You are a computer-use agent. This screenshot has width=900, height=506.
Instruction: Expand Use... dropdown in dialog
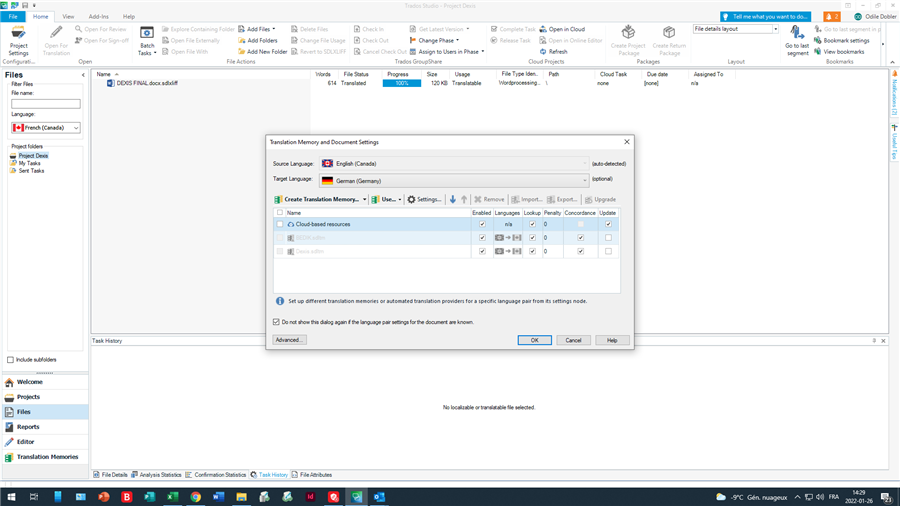point(400,200)
